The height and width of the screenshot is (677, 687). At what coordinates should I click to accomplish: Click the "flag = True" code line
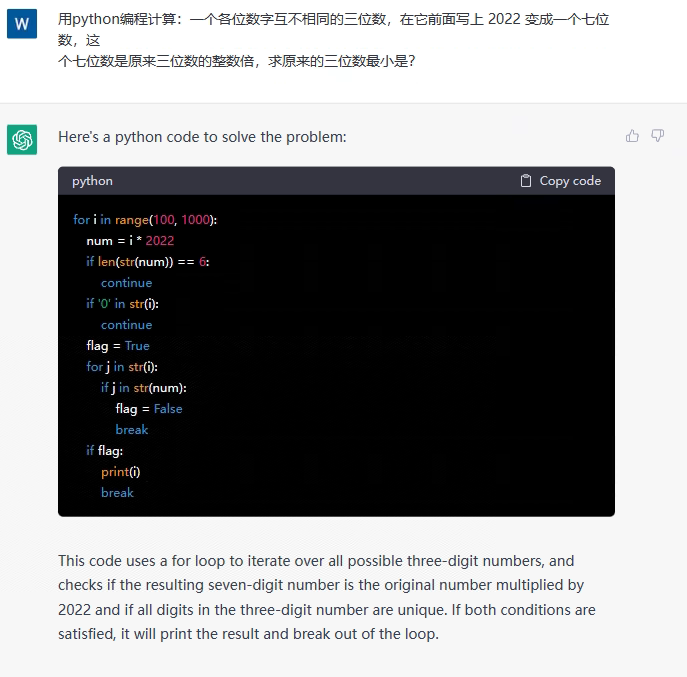tap(118, 346)
